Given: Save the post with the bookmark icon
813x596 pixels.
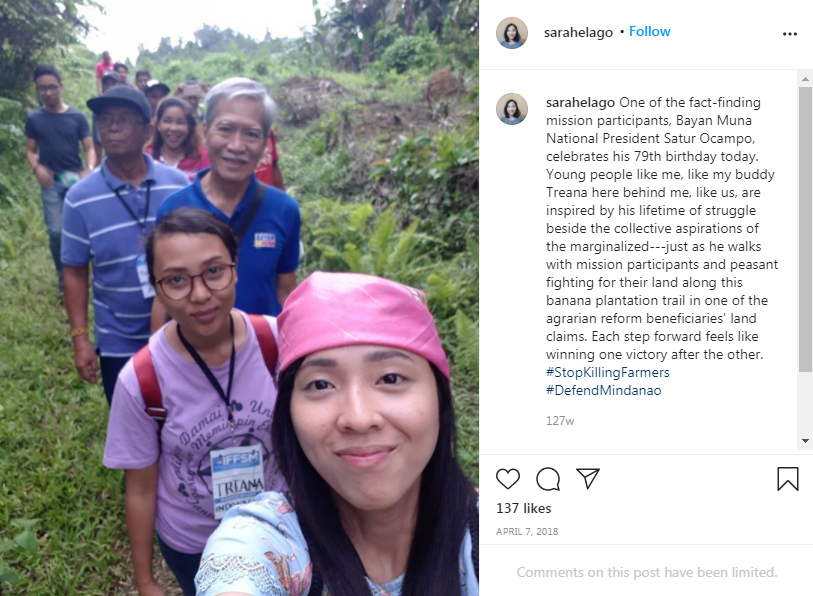Looking at the screenshot, I should click(788, 478).
